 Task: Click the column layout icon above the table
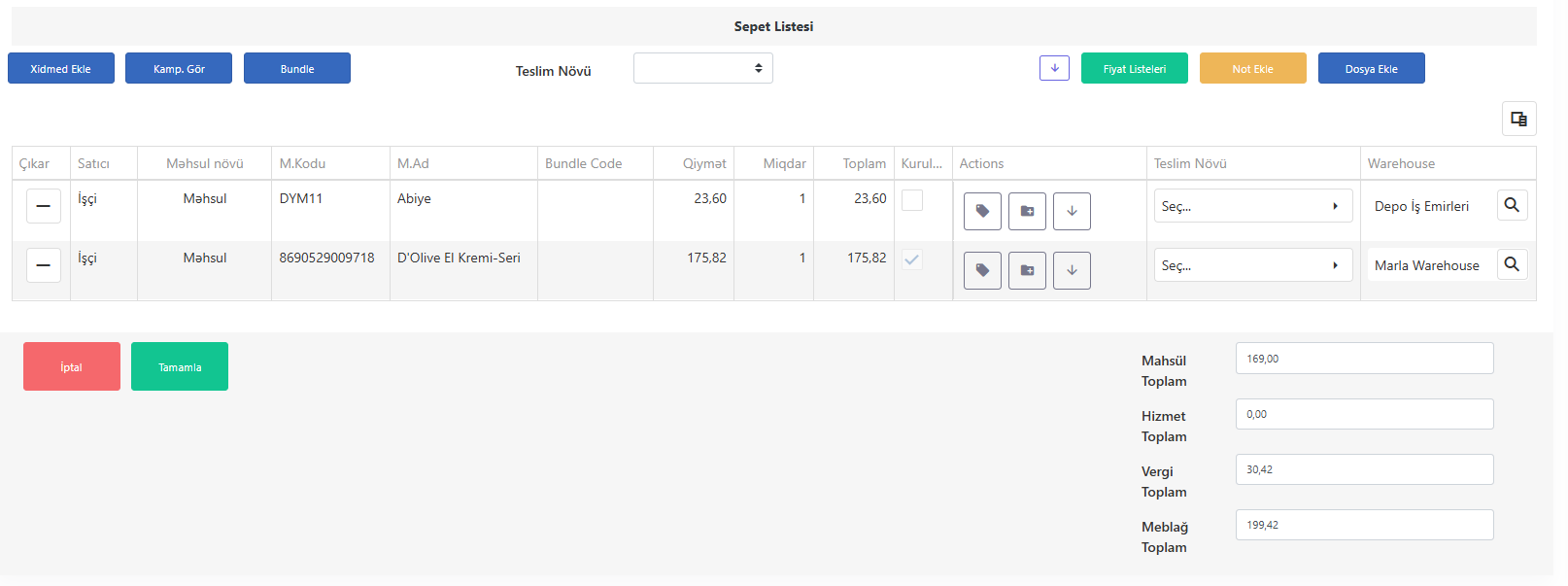point(1518,119)
